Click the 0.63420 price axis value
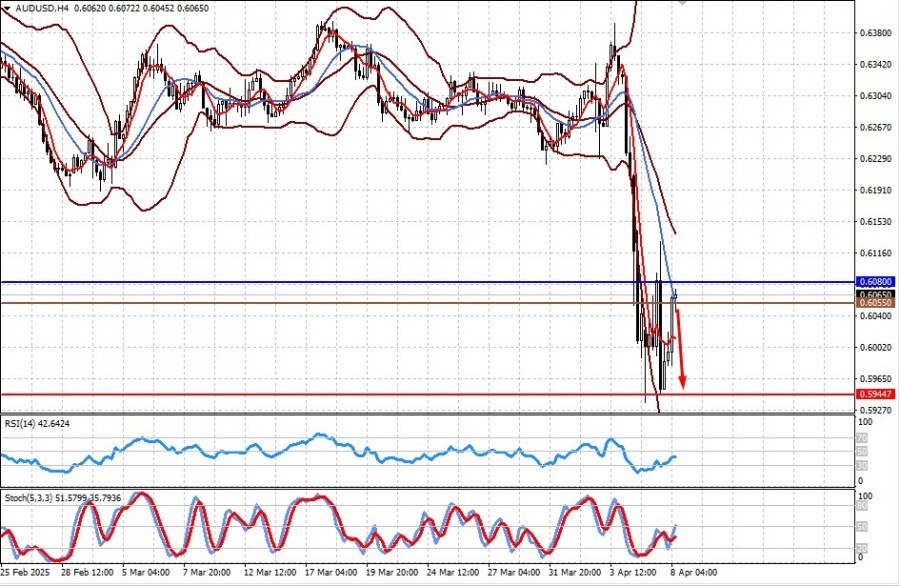This screenshot has height=586, width=900. [x=876, y=65]
